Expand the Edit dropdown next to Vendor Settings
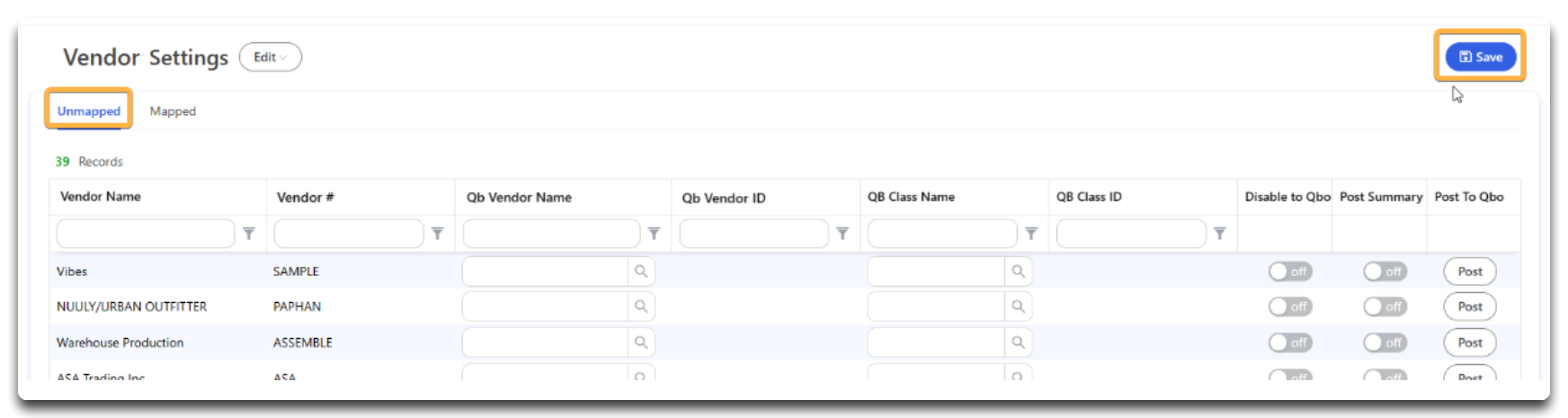This screenshot has width=1568, height=418. pos(271,58)
